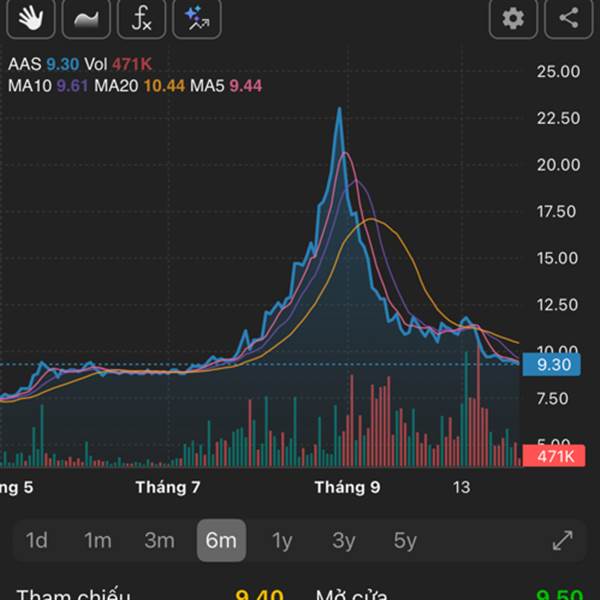Tap the 13 date axis label
This screenshot has width=600, height=600.
pos(461,488)
